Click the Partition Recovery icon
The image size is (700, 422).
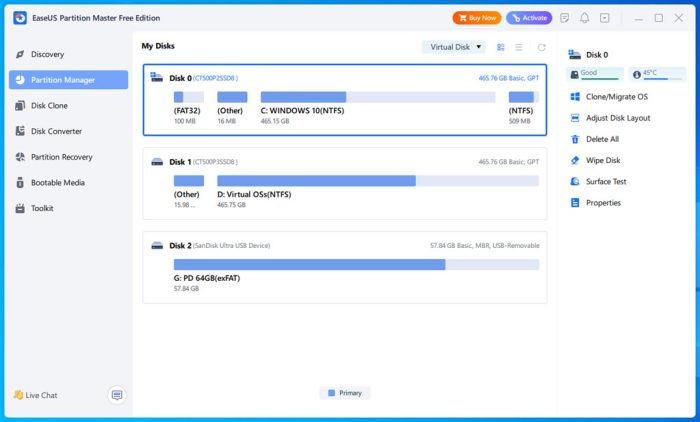pyautogui.click(x=20, y=157)
